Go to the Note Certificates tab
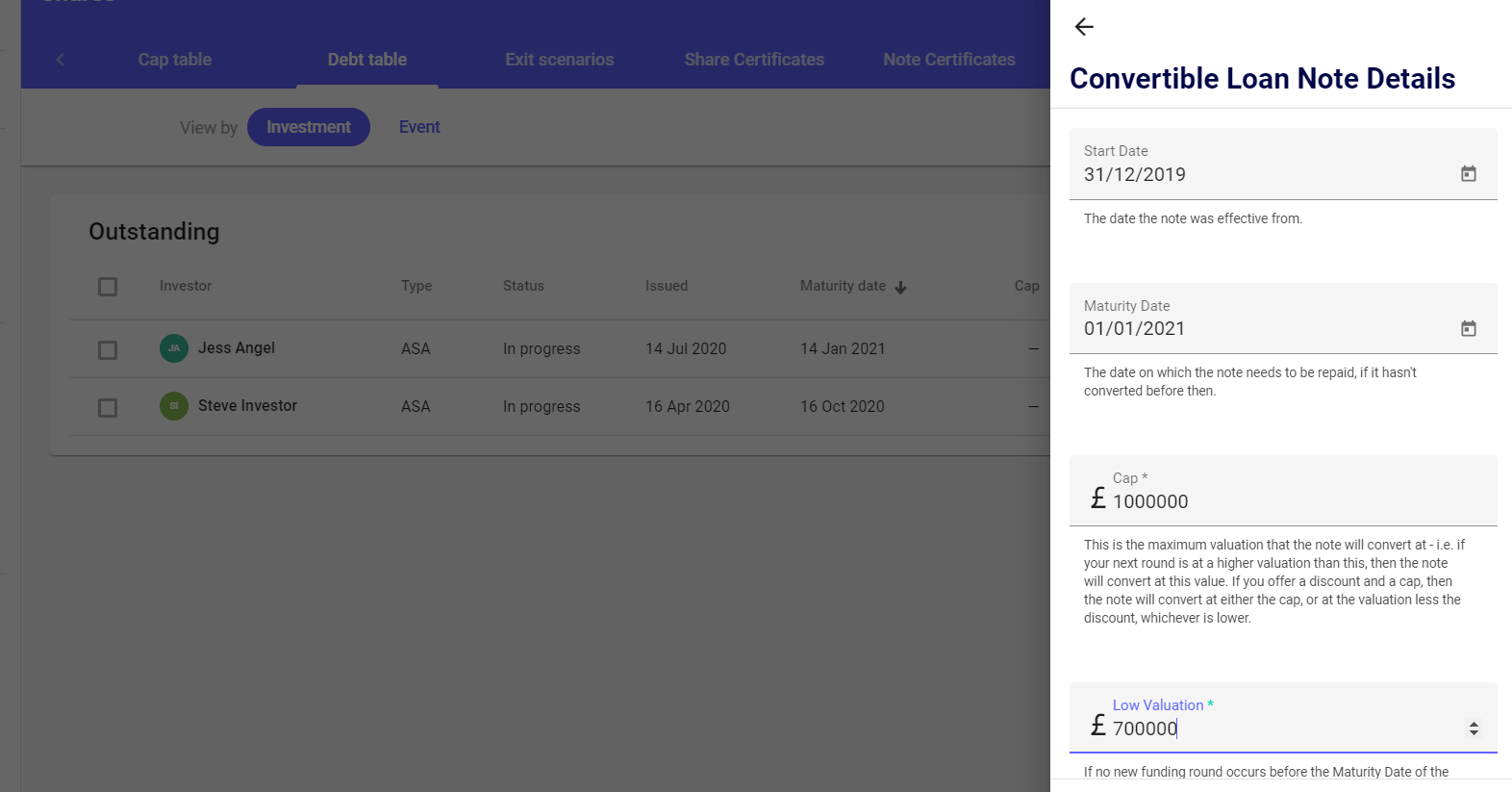The image size is (1512, 792). click(949, 60)
